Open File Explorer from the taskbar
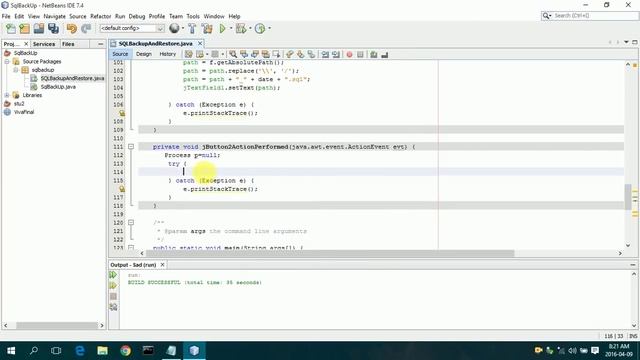Image resolution: width=640 pixels, height=360 pixels. pyautogui.click(x=102, y=351)
